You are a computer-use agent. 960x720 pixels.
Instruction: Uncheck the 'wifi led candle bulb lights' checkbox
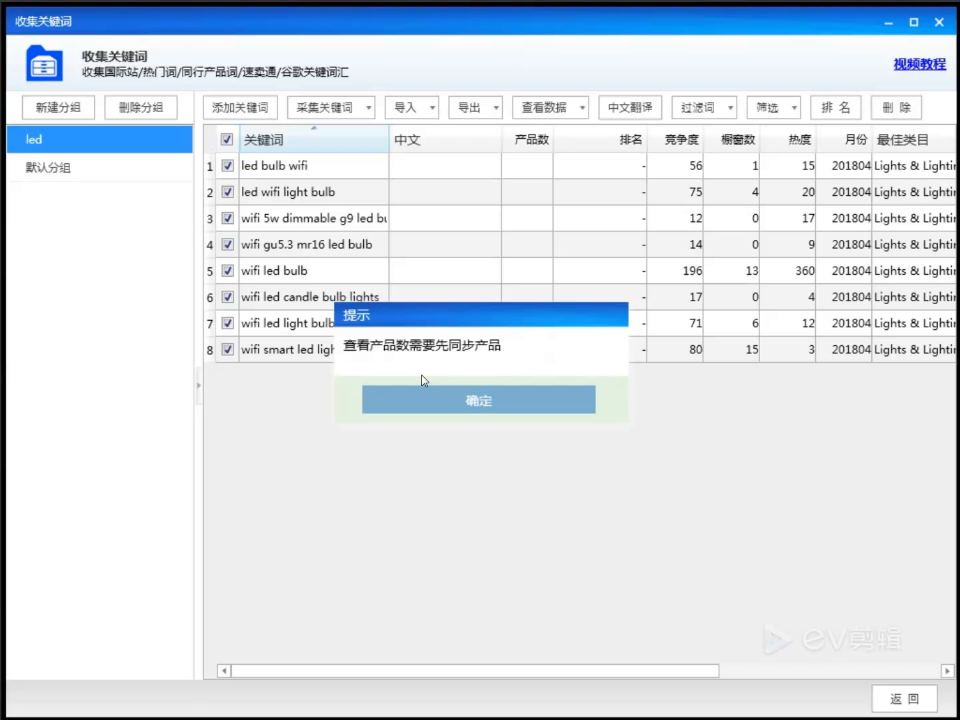(227, 297)
